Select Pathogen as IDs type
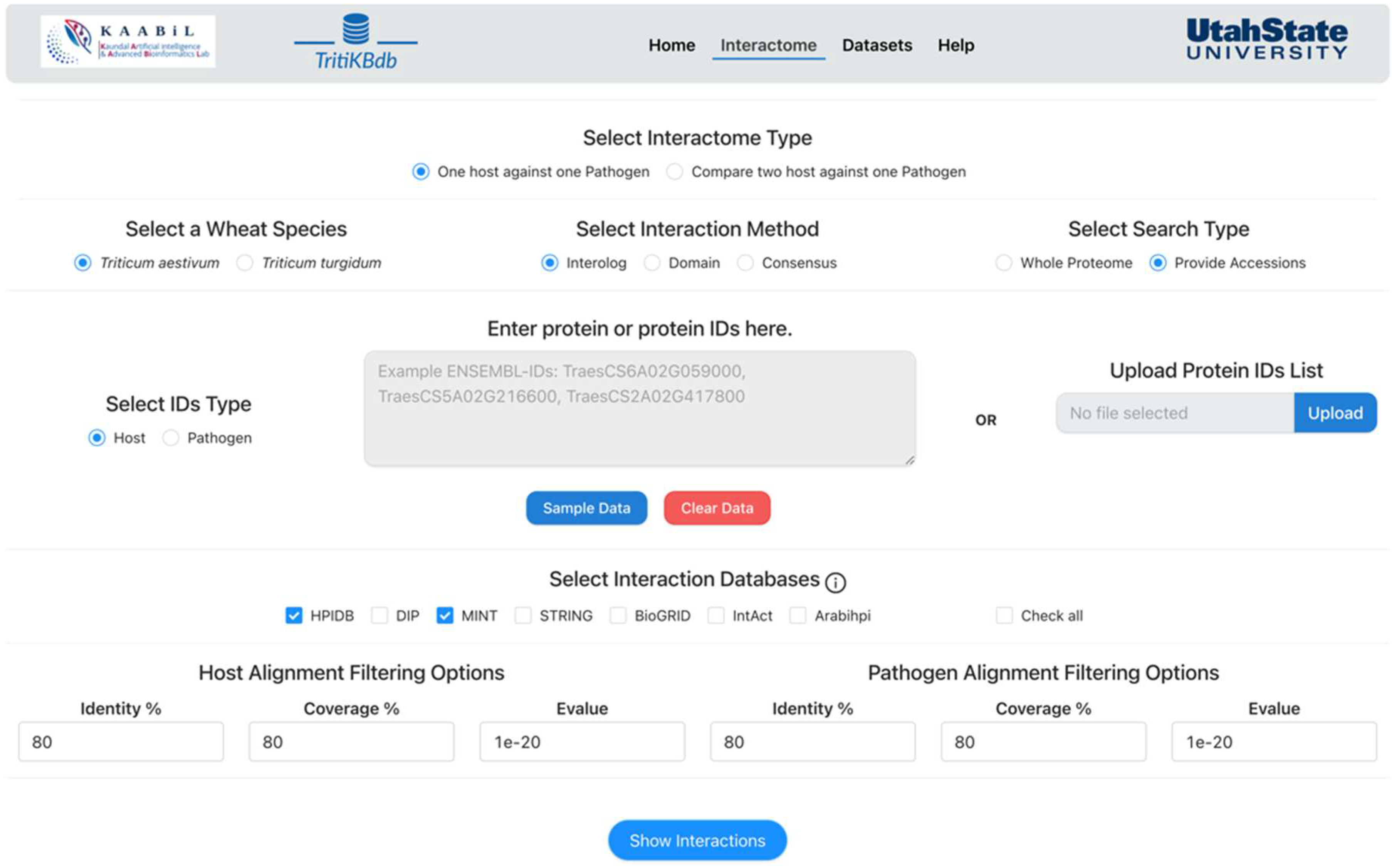Viewport: 1392px width, 868px height. point(170,438)
